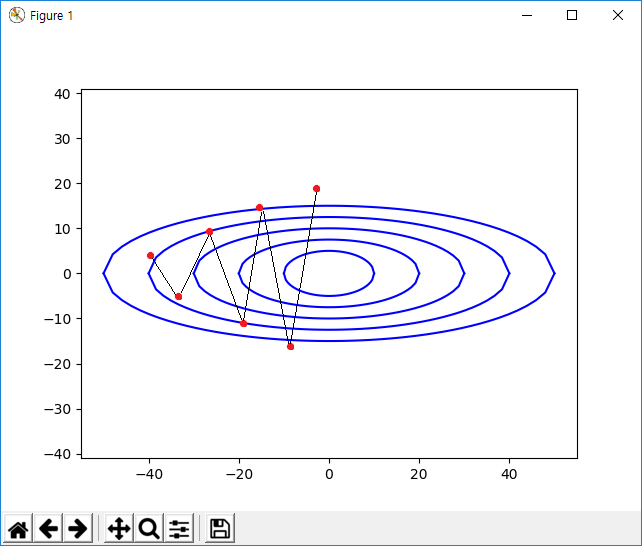Click the x-axis label −20
642x546 pixels.
239,474
